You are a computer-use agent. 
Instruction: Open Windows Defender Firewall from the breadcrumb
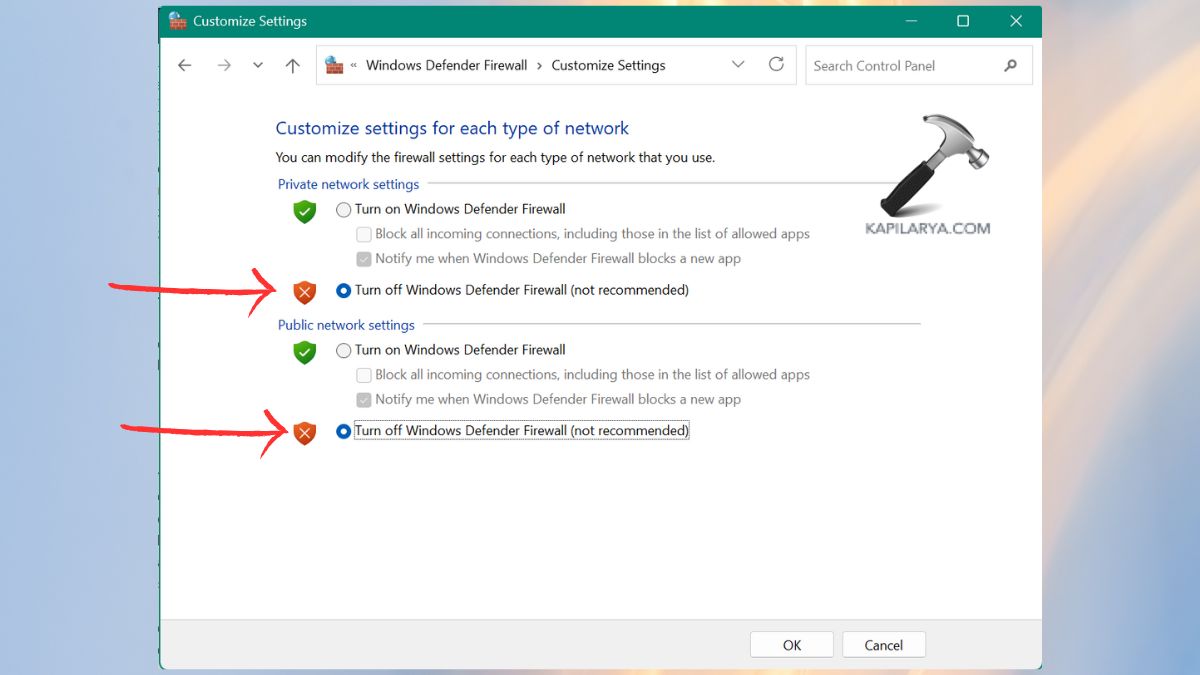click(x=447, y=64)
